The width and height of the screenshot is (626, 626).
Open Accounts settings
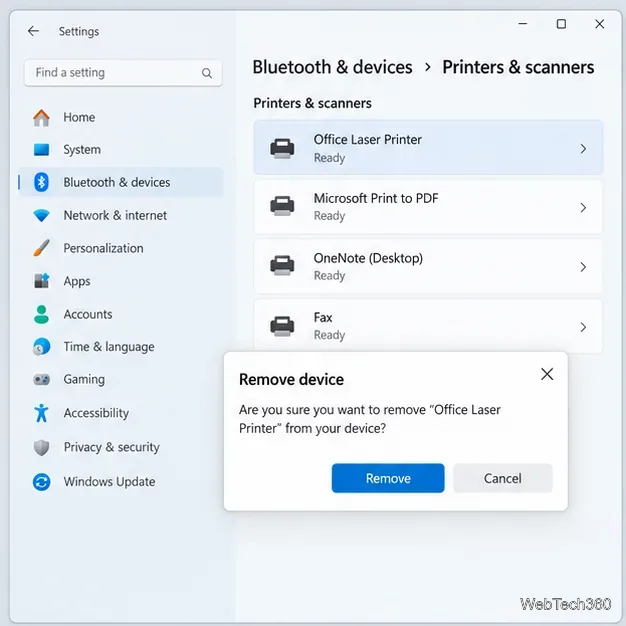tap(121, 314)
